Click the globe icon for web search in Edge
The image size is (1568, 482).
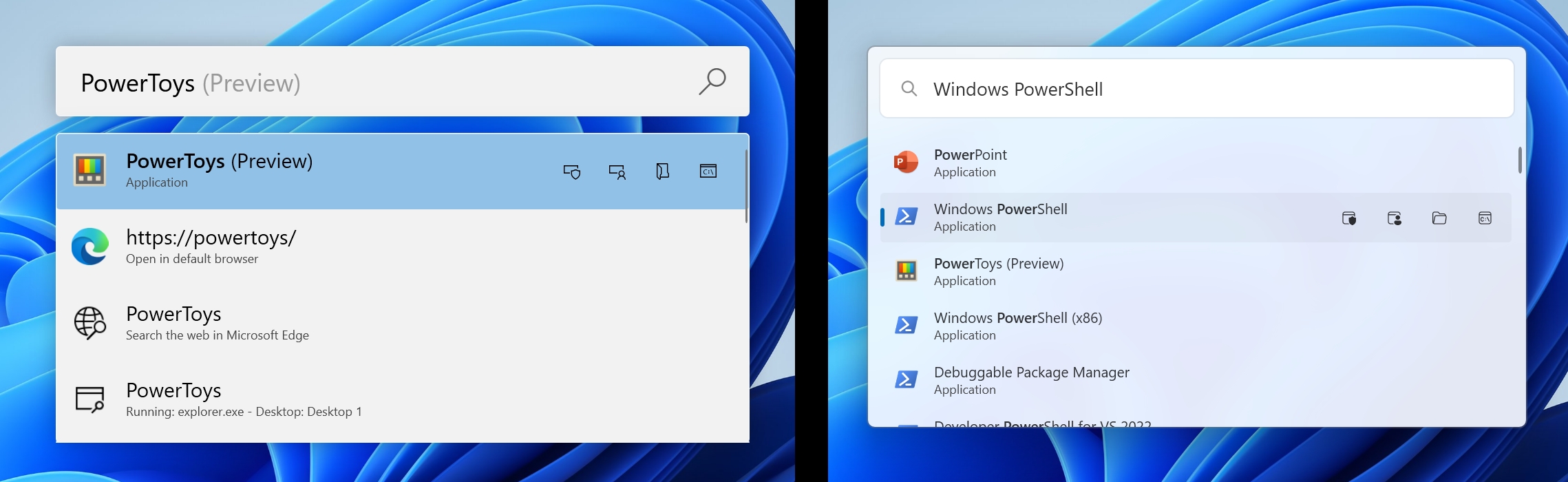(x=90, y=323)
